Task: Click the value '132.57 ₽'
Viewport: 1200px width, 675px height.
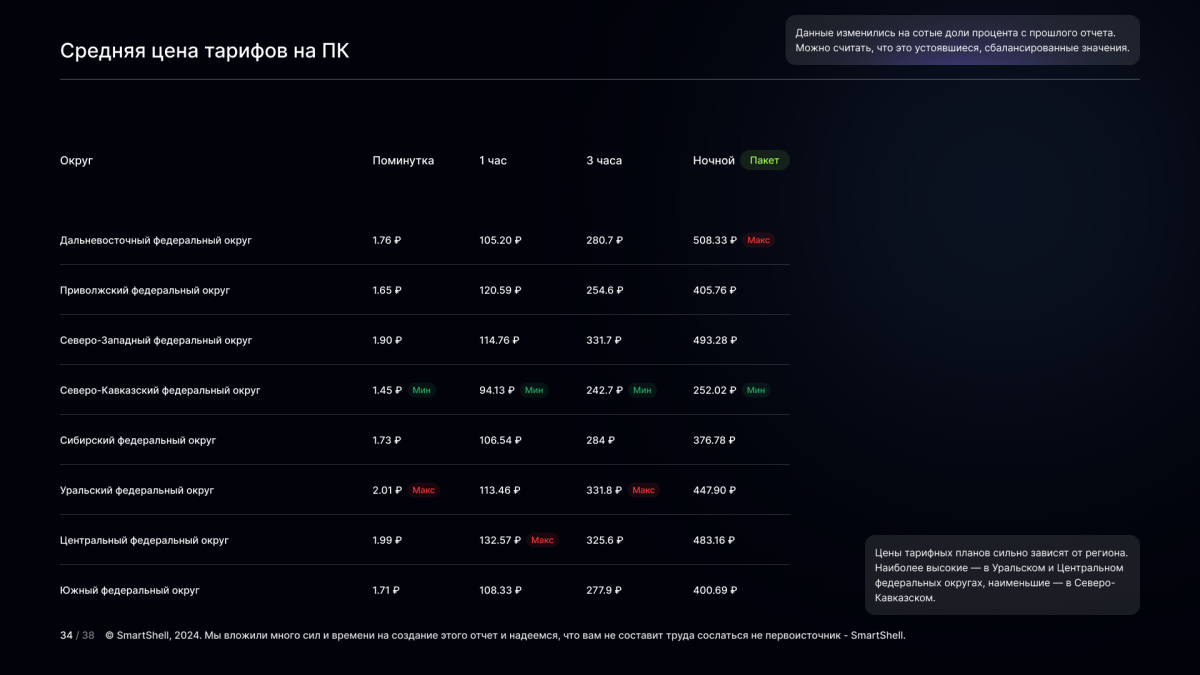Action: [x=500, y=541]
